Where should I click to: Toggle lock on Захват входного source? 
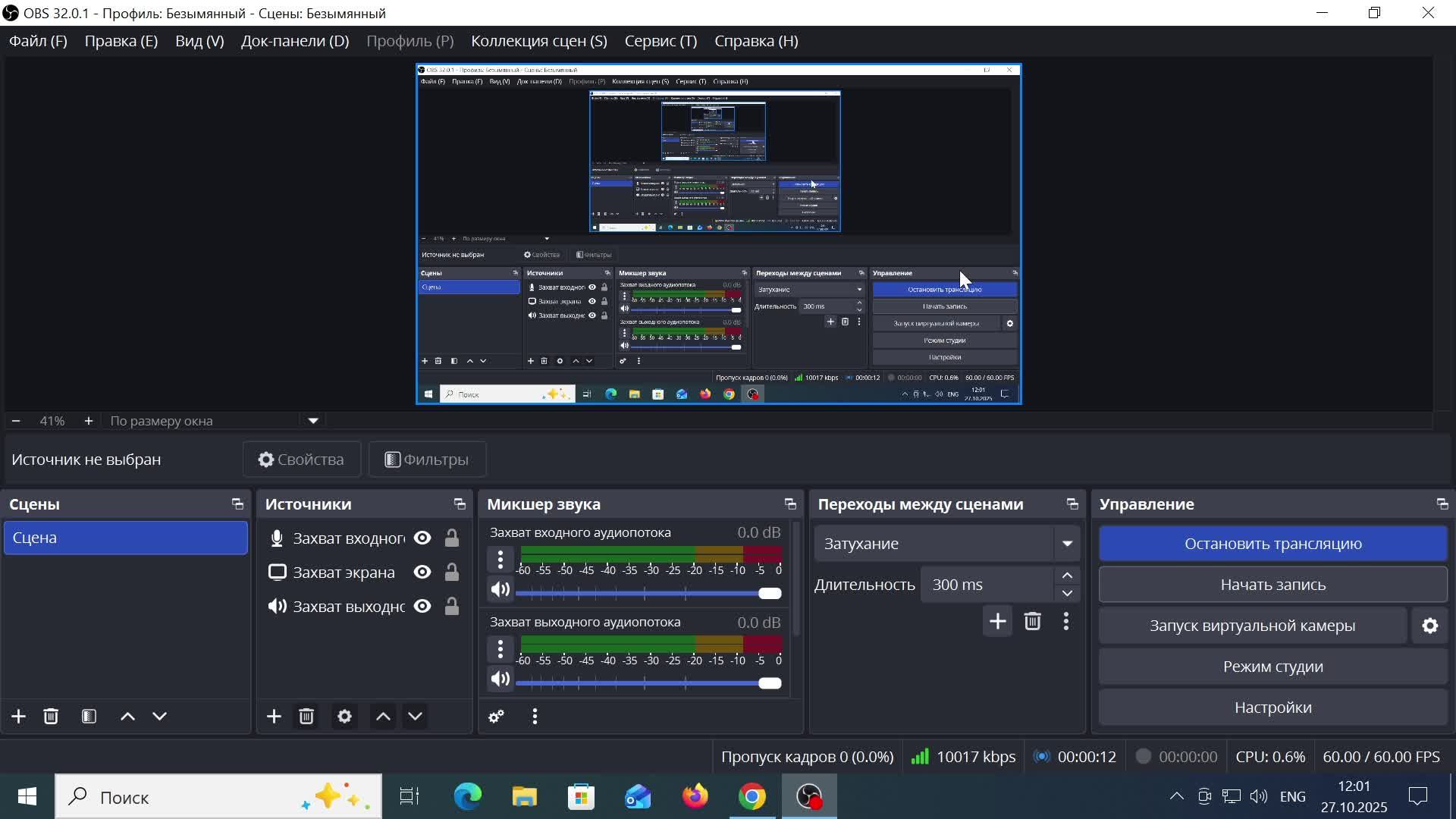[x=452, y=538]
